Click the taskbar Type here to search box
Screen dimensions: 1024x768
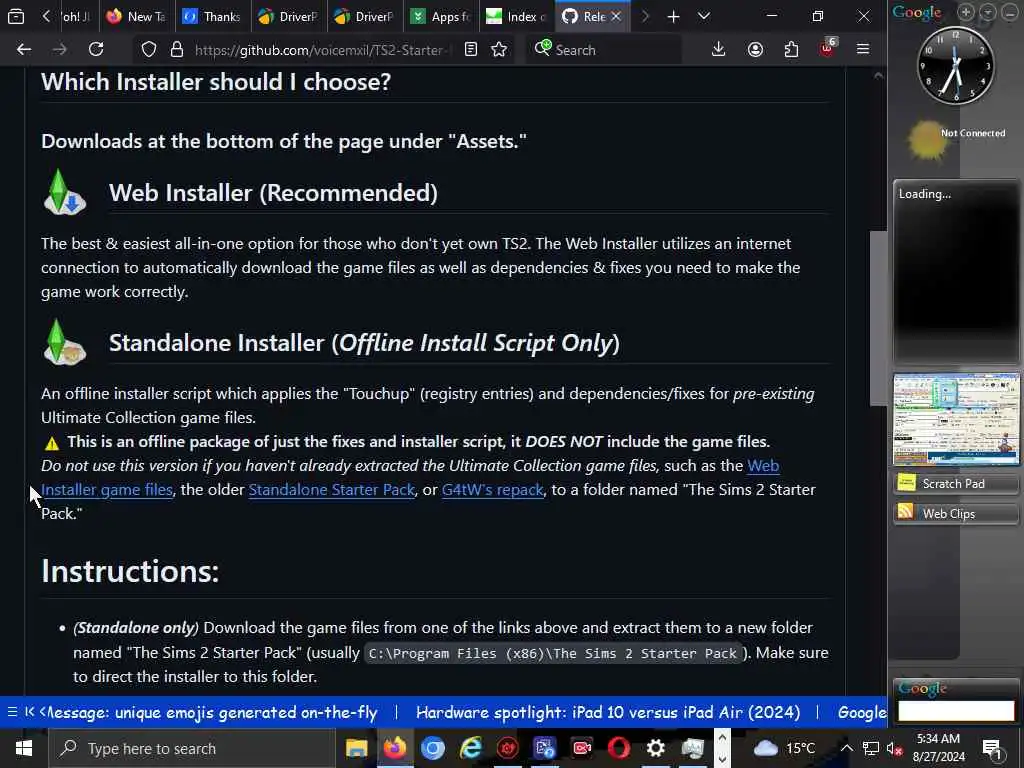coord(193,748)
